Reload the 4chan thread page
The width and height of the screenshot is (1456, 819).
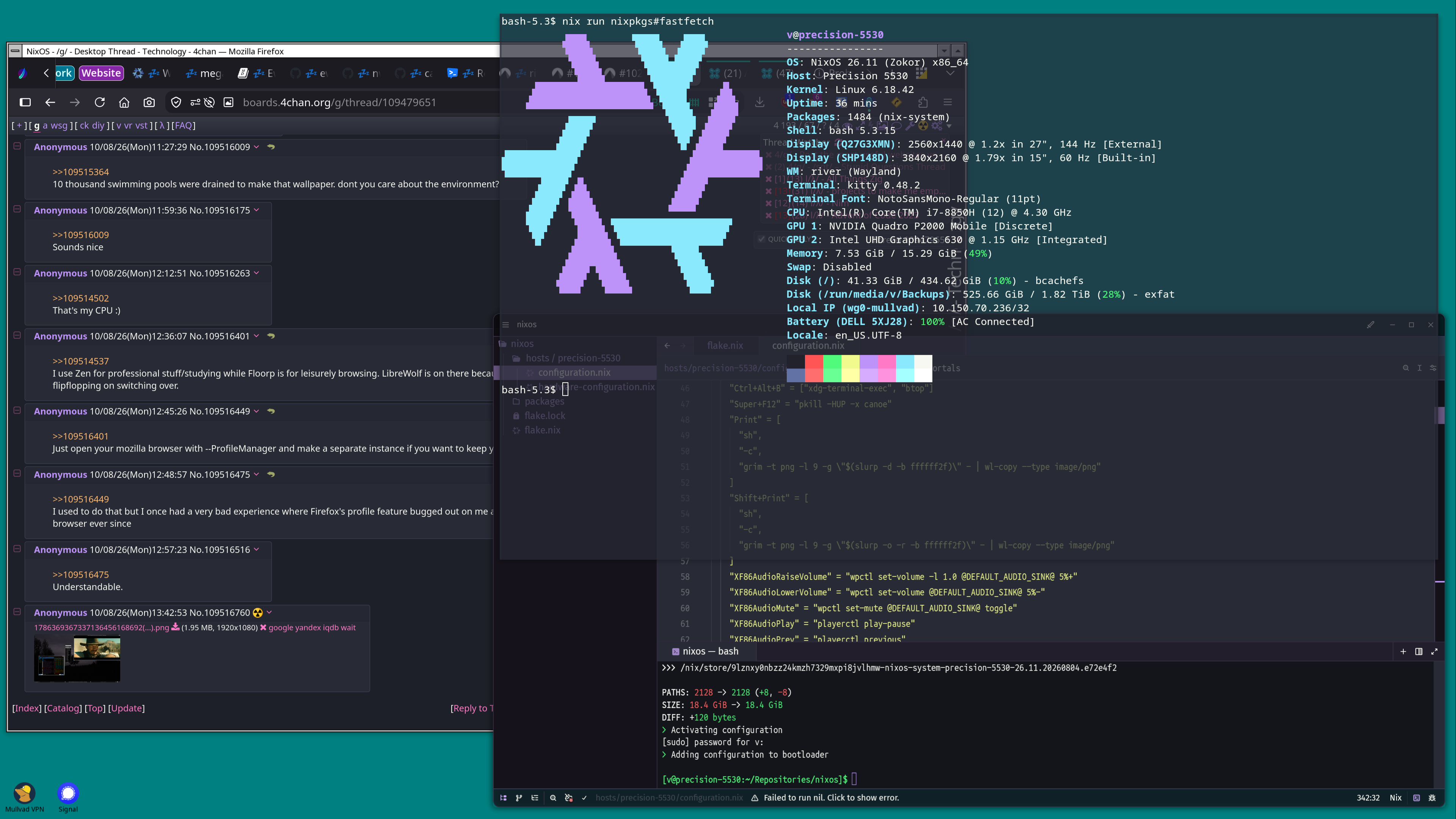[x=99, y=102]
